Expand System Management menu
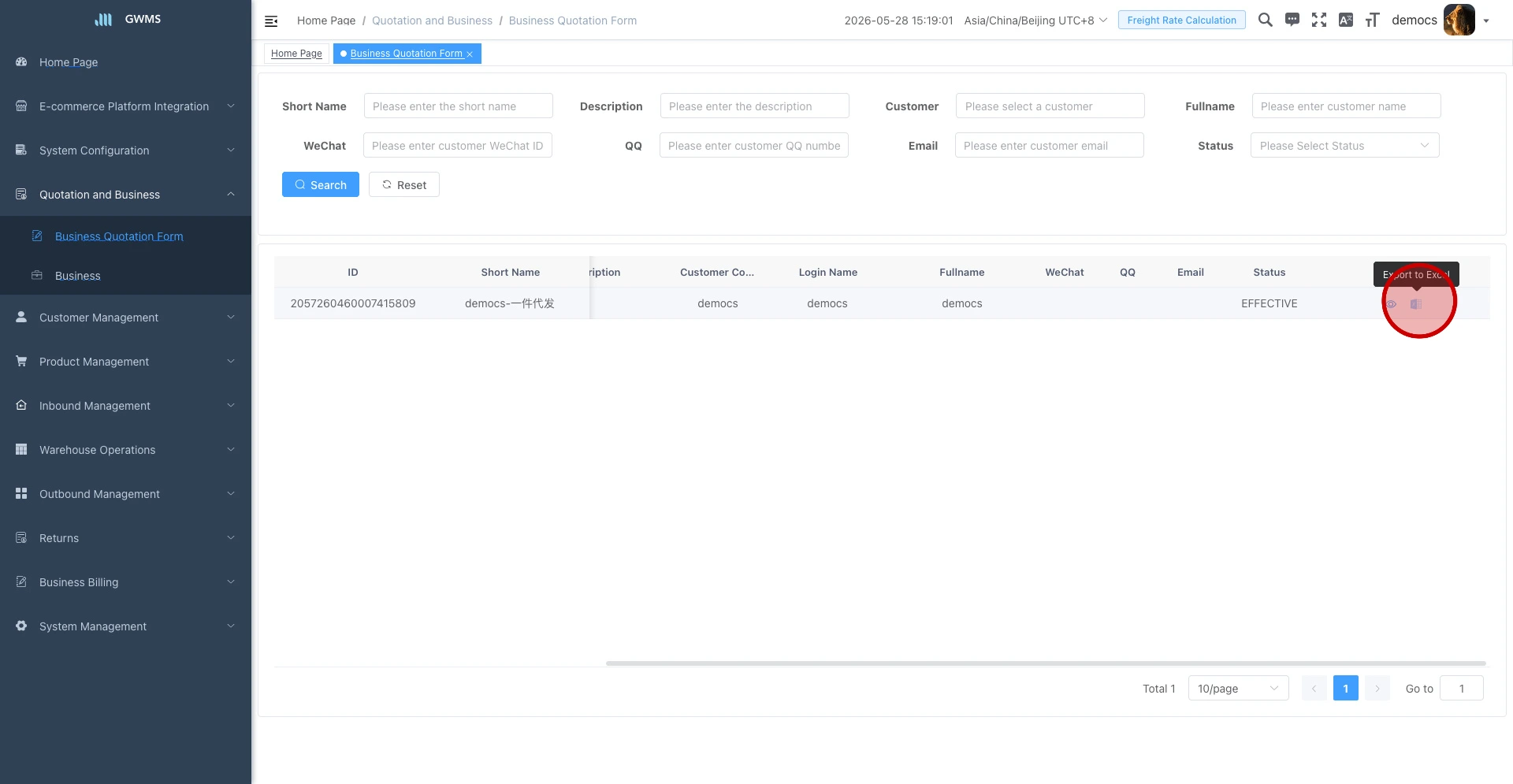 [126, 626]
